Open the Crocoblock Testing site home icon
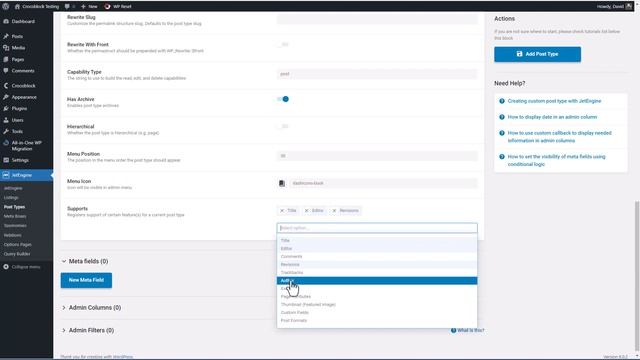 [x=17, y=7]
